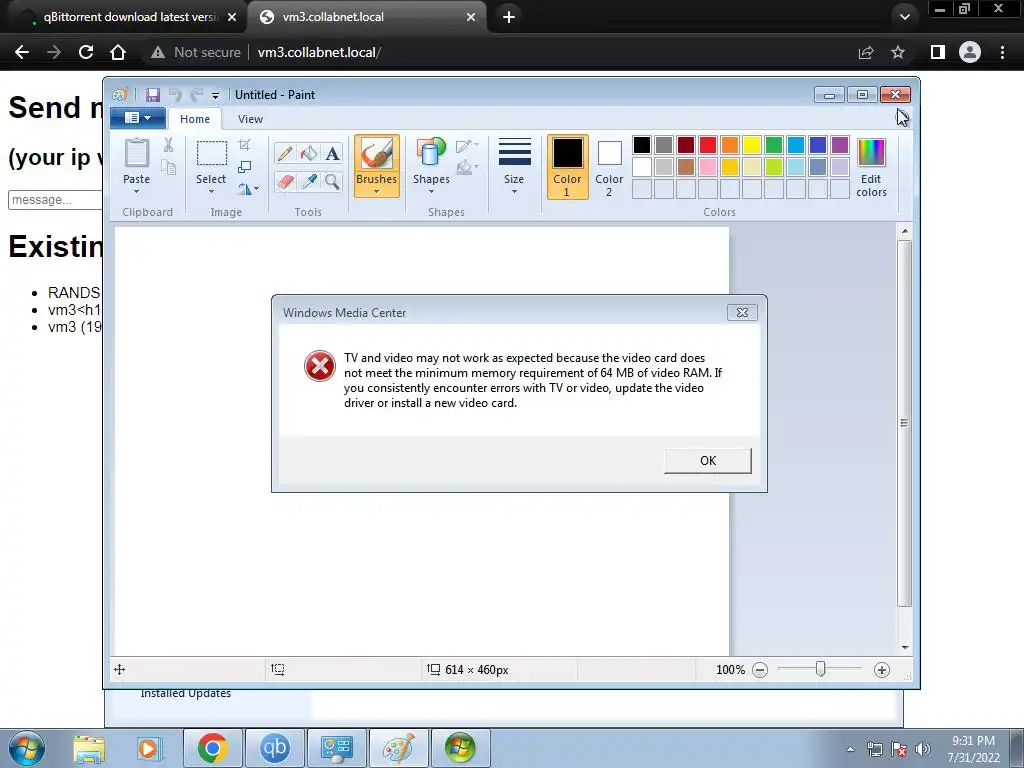Click the zoom out minus button
Screen dimensions: 1024x768
760,670
